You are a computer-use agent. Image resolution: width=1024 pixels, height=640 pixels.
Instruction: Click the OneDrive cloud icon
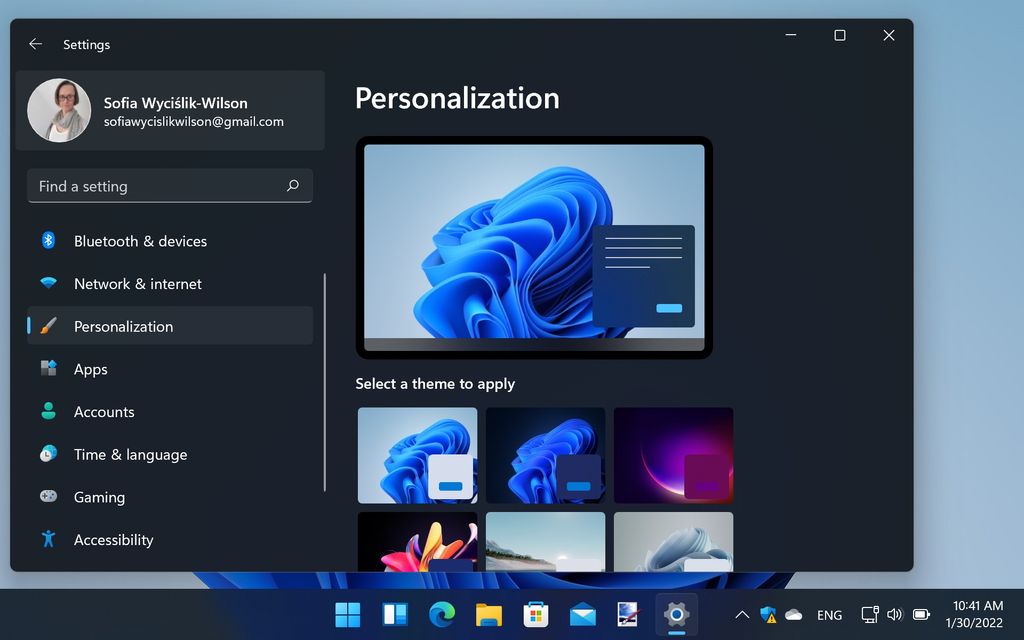point(794,615)
